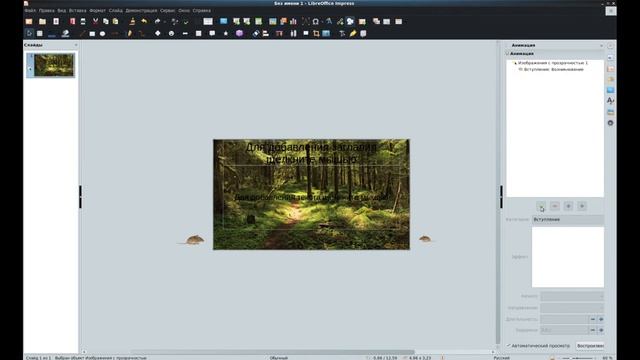Click the Copy icon

pyautogui.click(x=106, y=21)
